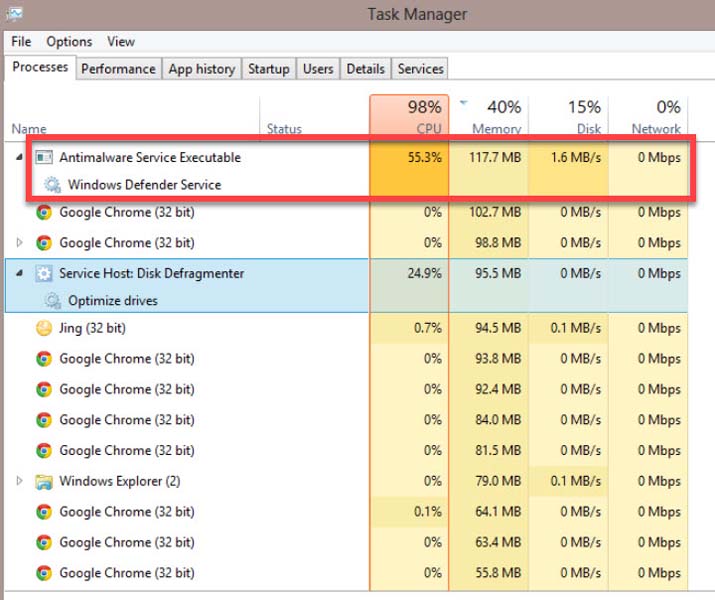715x600 pixels.
Task: Sort by the Name column header
Action: coord(132,117)
